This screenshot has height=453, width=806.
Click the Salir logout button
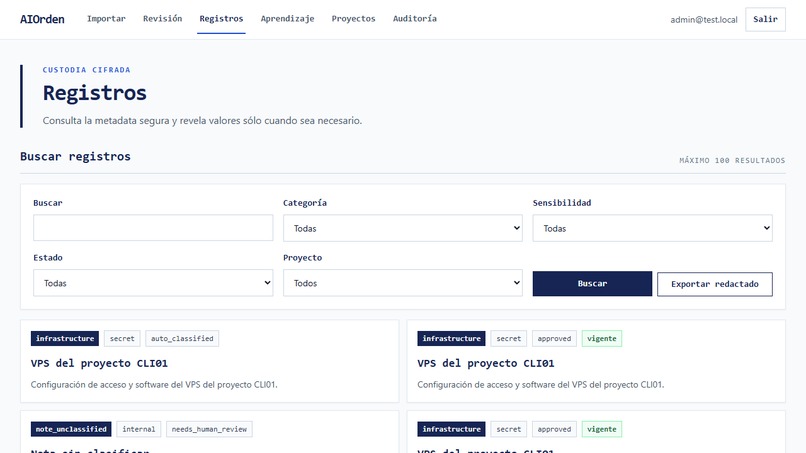(x=765, y=20)
